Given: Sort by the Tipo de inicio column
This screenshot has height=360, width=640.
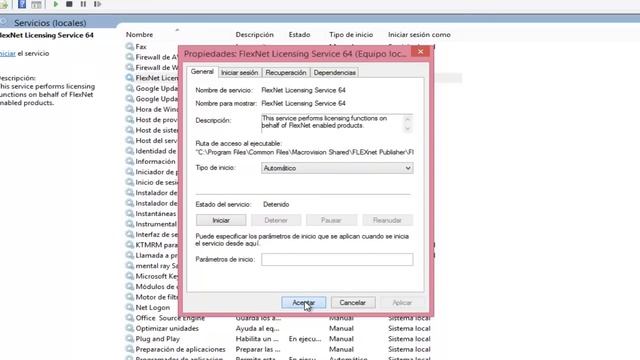Looking at the screenshot, I should 351,35.
